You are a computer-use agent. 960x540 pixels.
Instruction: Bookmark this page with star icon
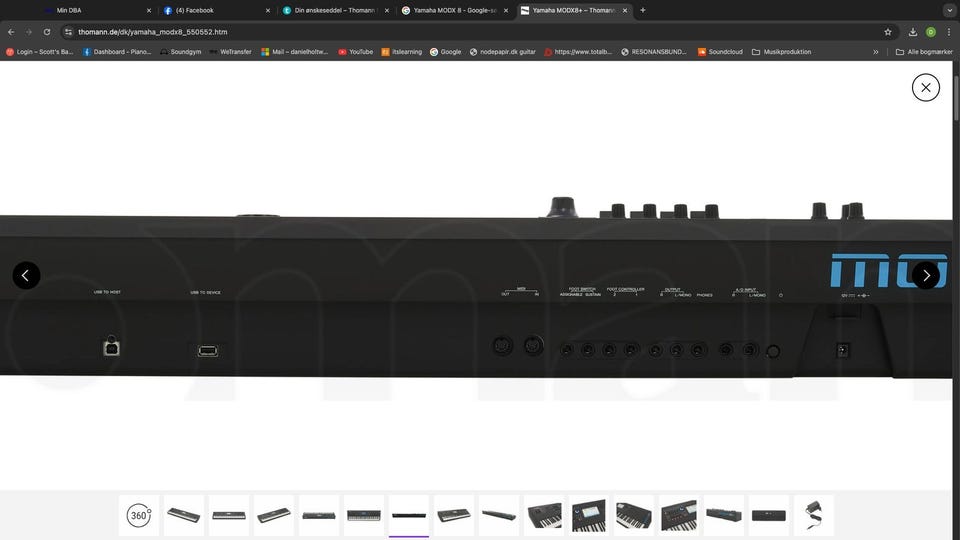888,32
